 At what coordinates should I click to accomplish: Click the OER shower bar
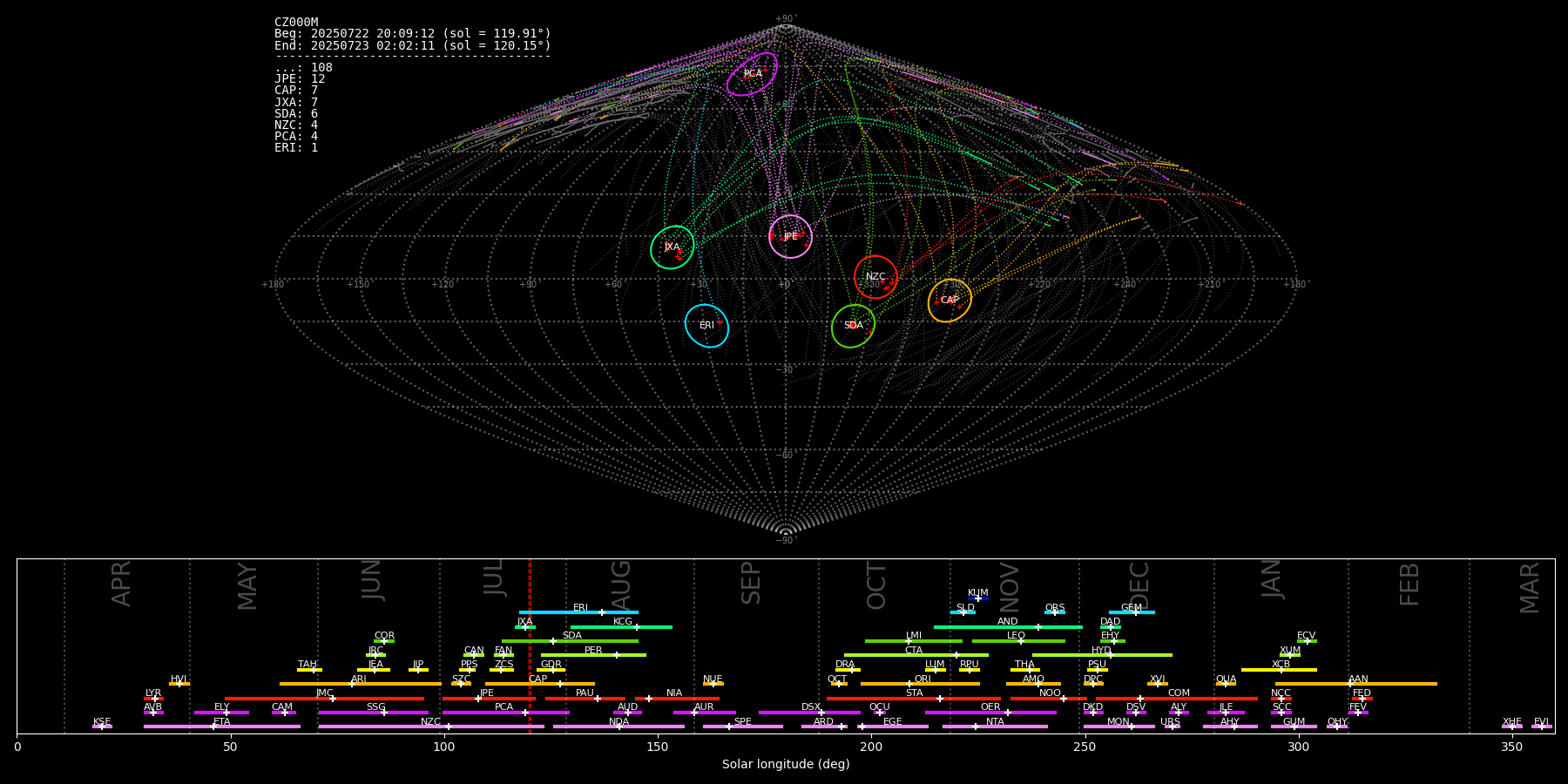click(x=990, y=713)
